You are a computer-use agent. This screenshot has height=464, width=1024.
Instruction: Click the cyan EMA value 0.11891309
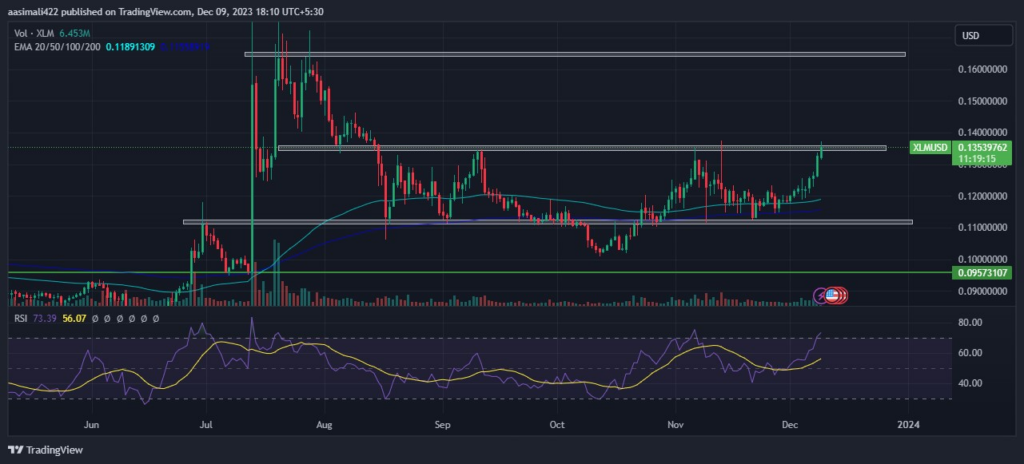(x=131, y=47)
